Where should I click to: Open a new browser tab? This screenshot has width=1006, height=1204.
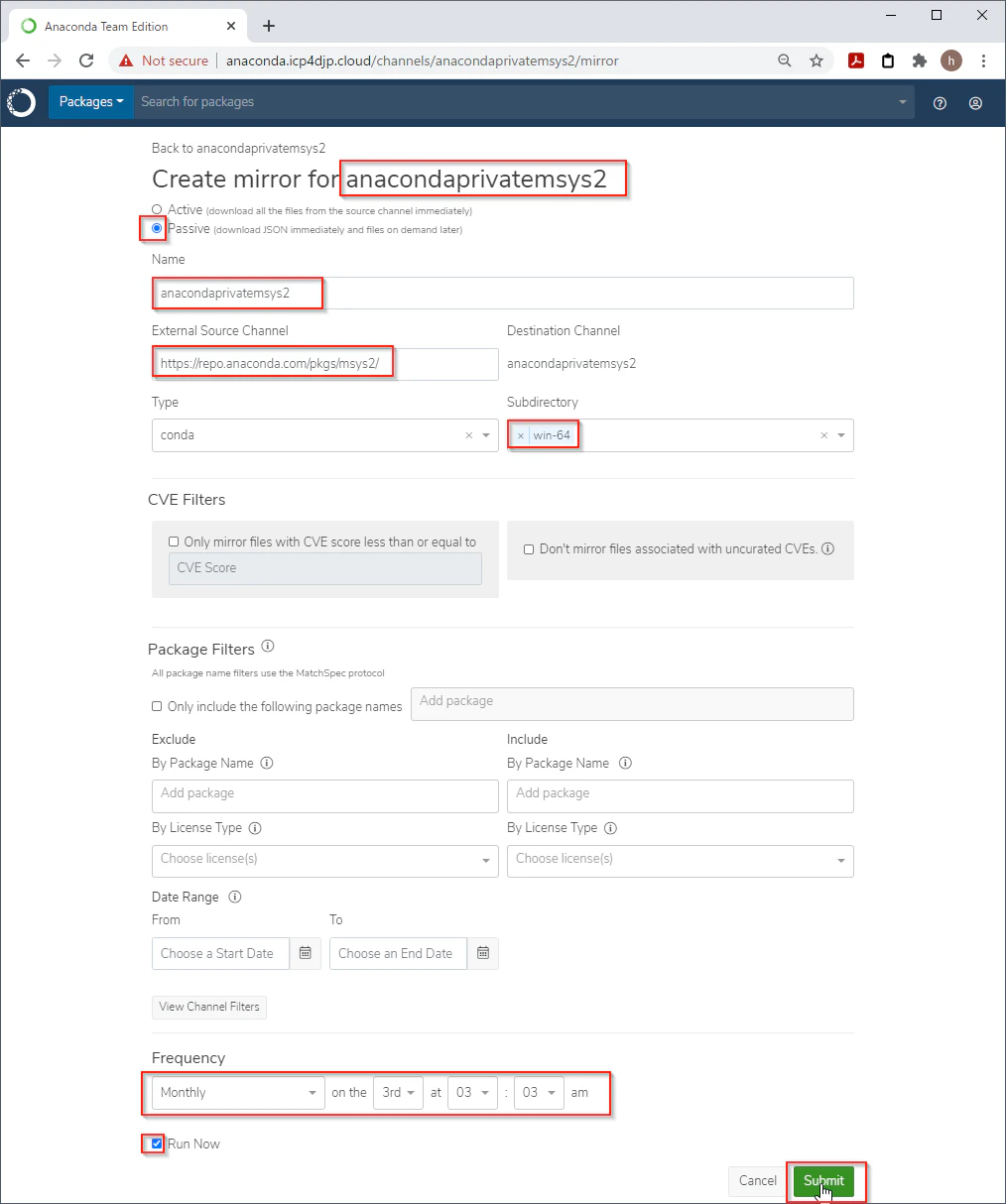(269, 26)
